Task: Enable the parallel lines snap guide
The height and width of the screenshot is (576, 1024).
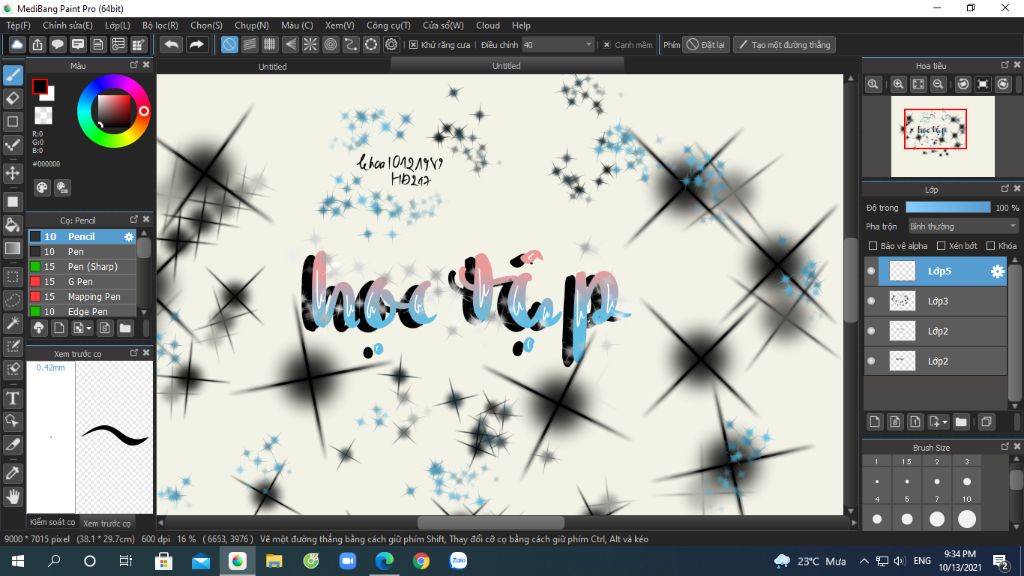Action: (249, 44)
